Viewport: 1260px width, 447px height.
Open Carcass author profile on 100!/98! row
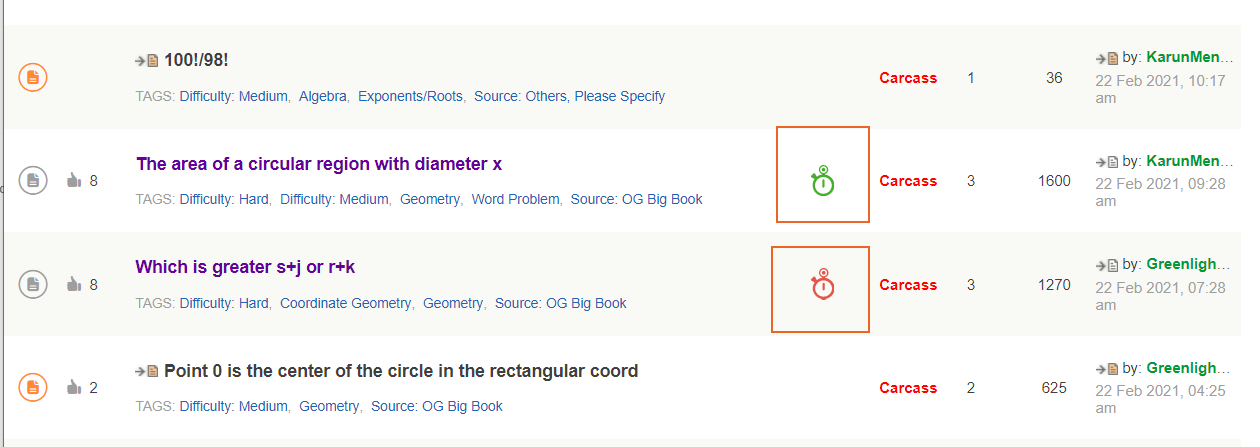click(x=908, y=78)
